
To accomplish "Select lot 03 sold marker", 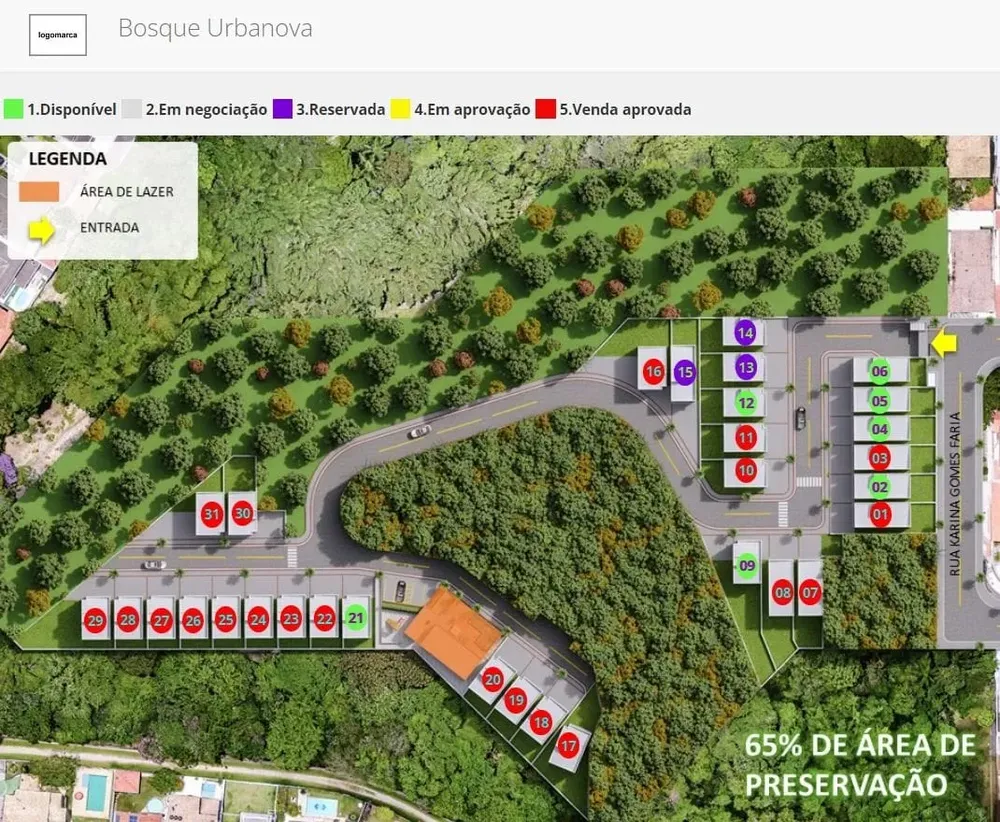I will point(879,458).
